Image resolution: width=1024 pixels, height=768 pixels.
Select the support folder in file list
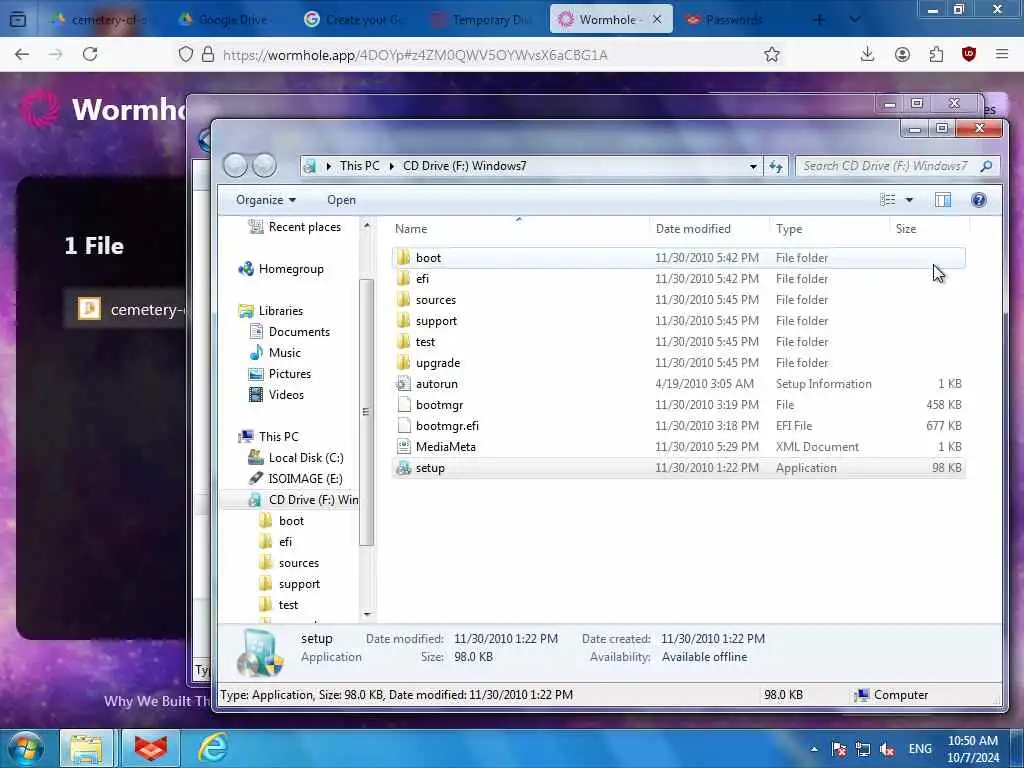(679, 321)
